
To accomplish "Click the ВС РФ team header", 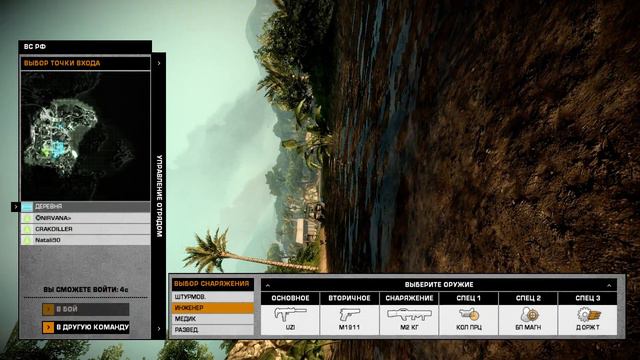I will [x=85, y=47].
